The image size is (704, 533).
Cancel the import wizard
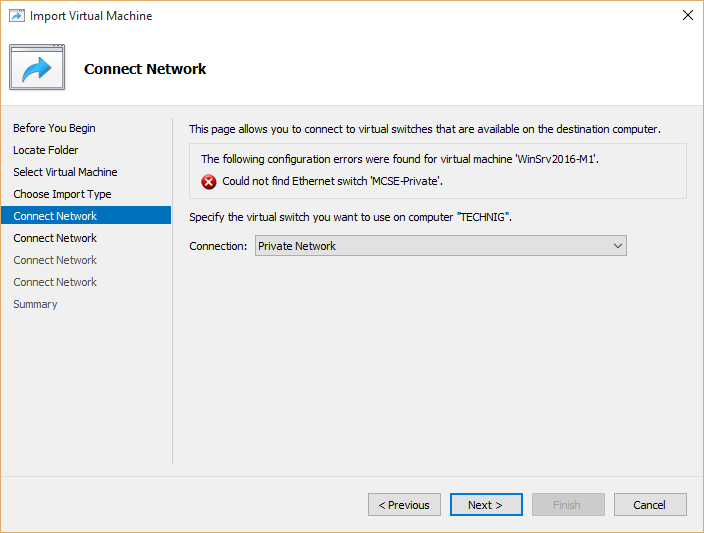coord(650,505)
